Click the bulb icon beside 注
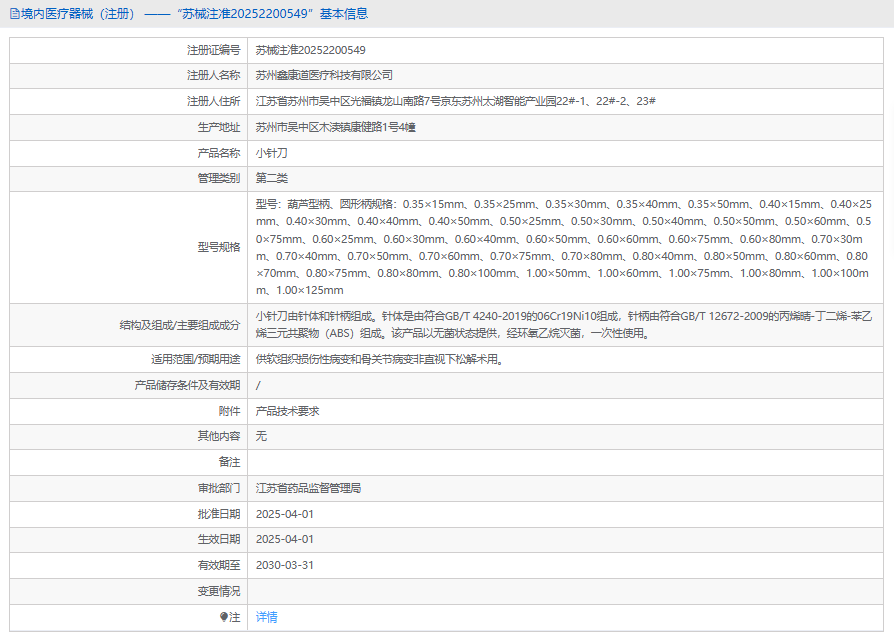Viewport: 894px width, 636px height. (224, 617)
